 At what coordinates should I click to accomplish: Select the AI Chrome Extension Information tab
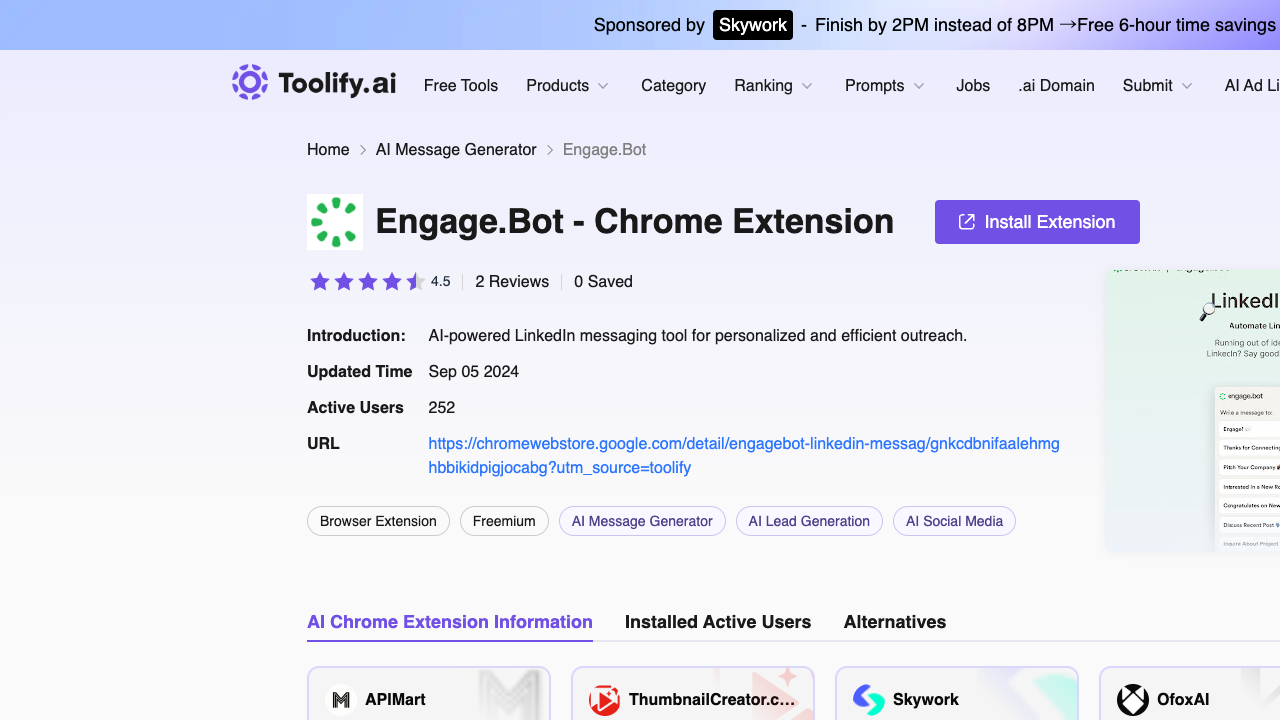(450, 622)
